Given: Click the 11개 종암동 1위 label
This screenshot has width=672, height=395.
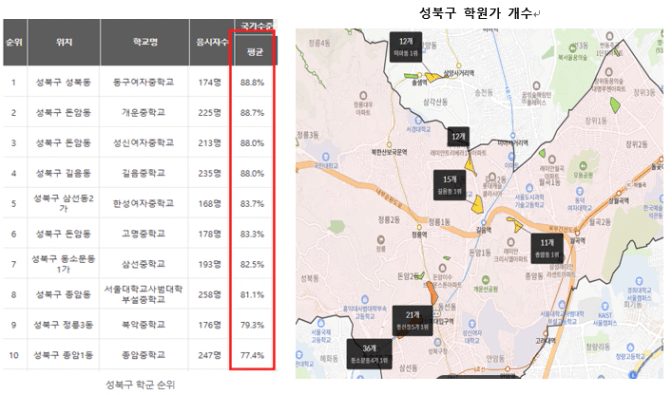Looking at the screenshot, I should tap(547, 248).
